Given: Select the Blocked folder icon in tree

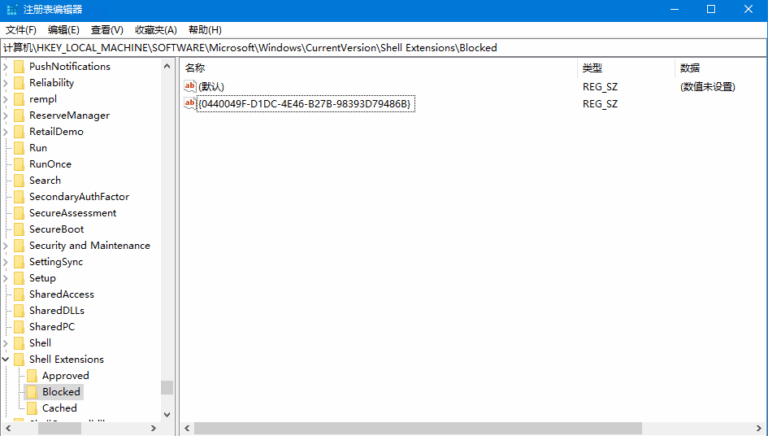Looking at the screenshot, I should (x=32, y=392).
